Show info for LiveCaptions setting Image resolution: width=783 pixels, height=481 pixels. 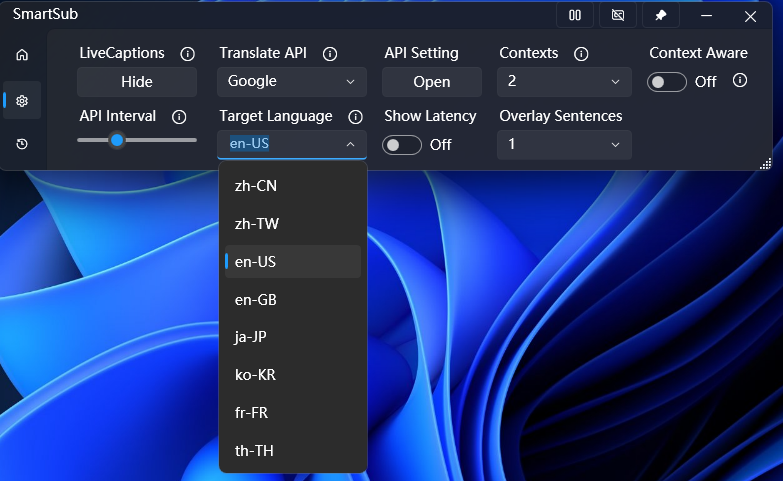click(187, 54)
